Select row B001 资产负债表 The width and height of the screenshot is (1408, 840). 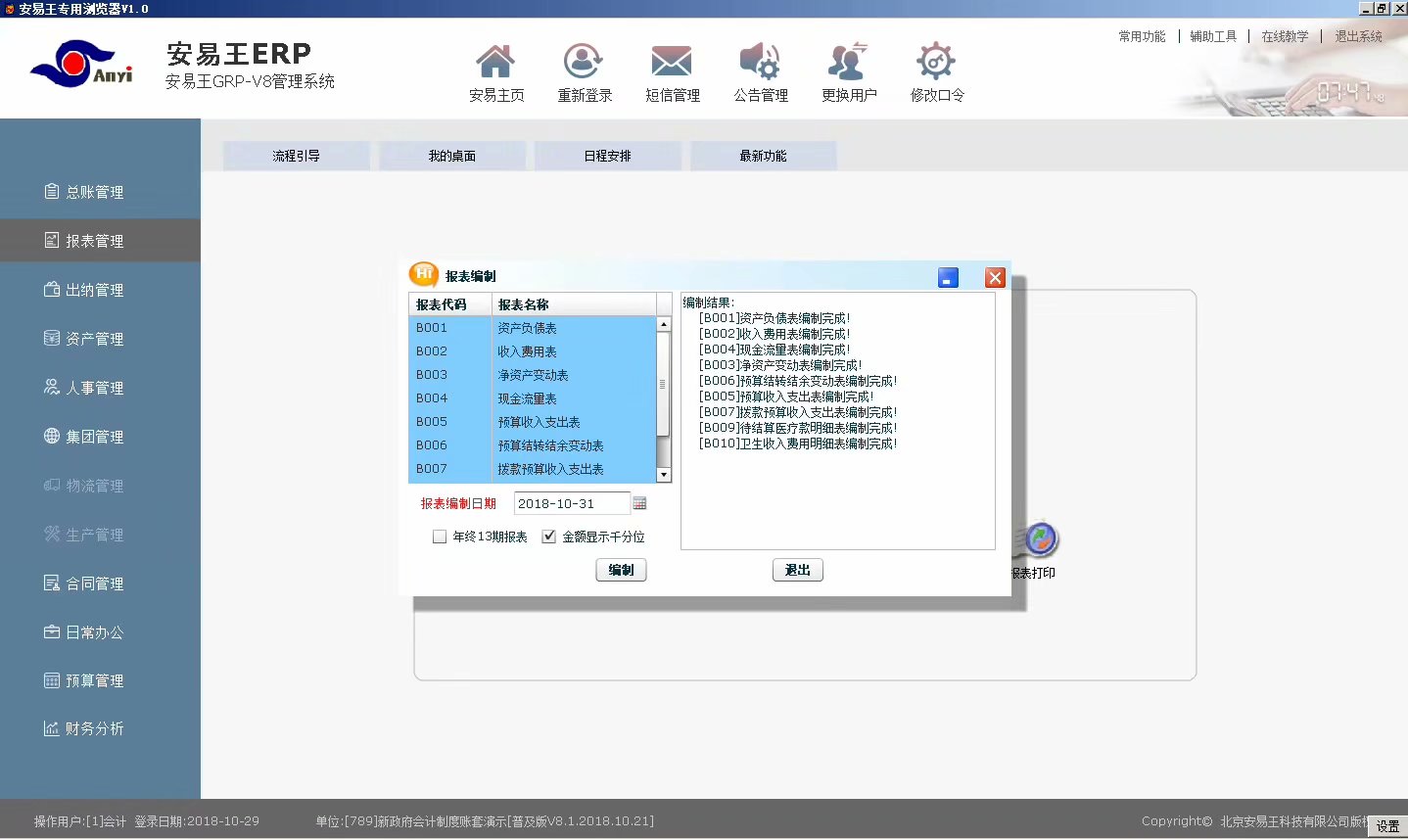(532, 328)
